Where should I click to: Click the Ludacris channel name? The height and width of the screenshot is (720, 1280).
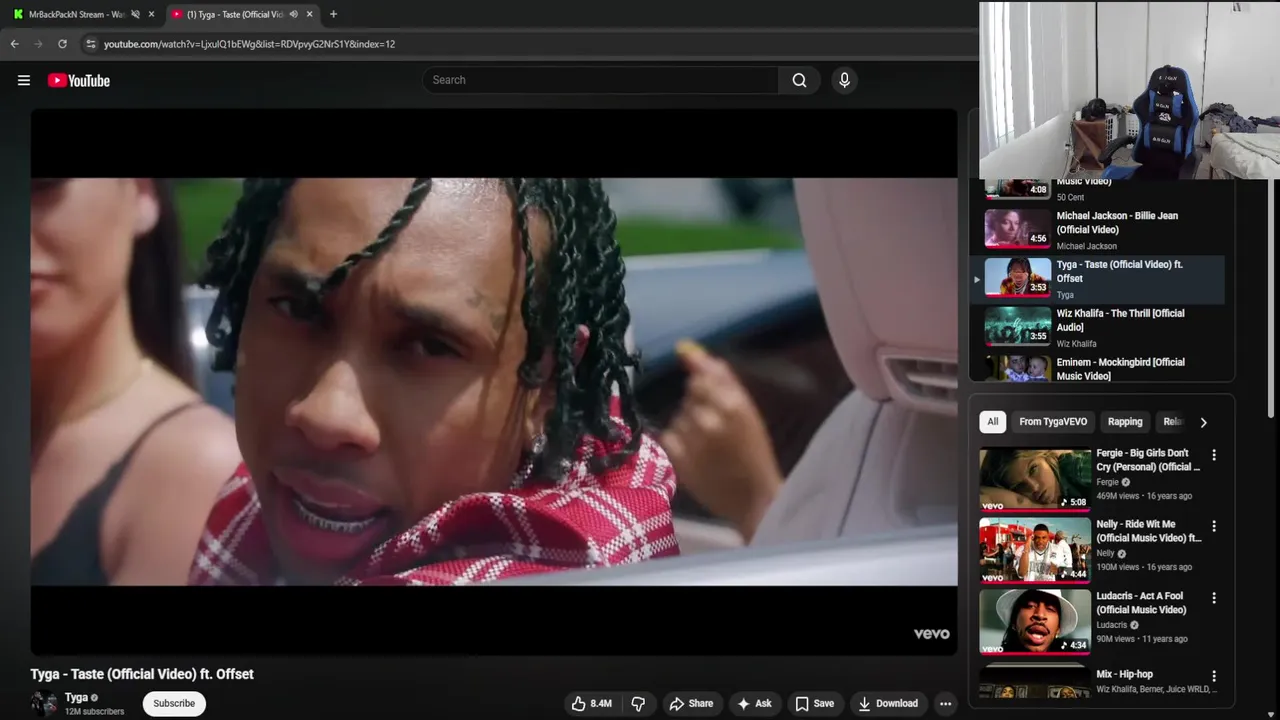coord(1111,625)
